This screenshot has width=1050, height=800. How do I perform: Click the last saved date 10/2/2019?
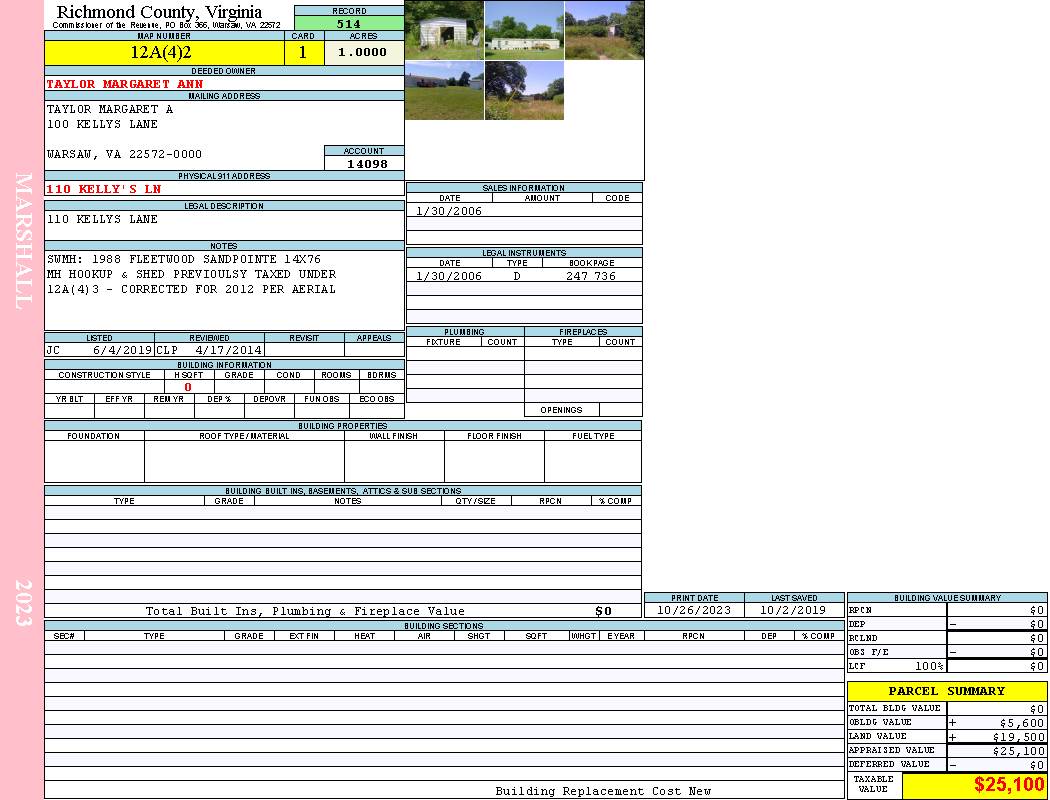(793, 610)
